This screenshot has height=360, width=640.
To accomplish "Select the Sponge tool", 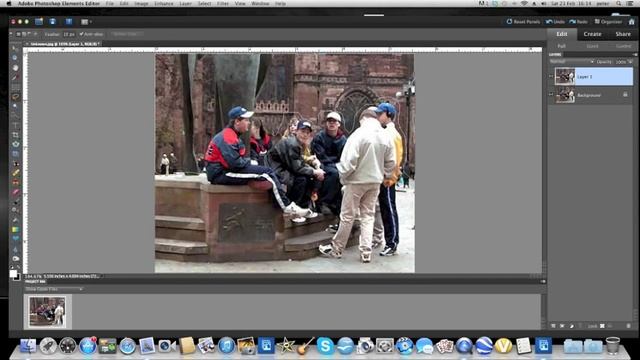I will coord(16,258).
